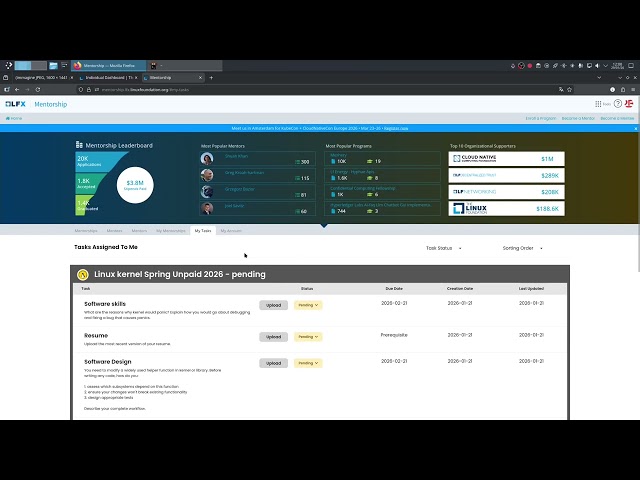Viewport: 640px width, 480px height.
Task: Open the Task Status dropdown
Action: [444, 248]
